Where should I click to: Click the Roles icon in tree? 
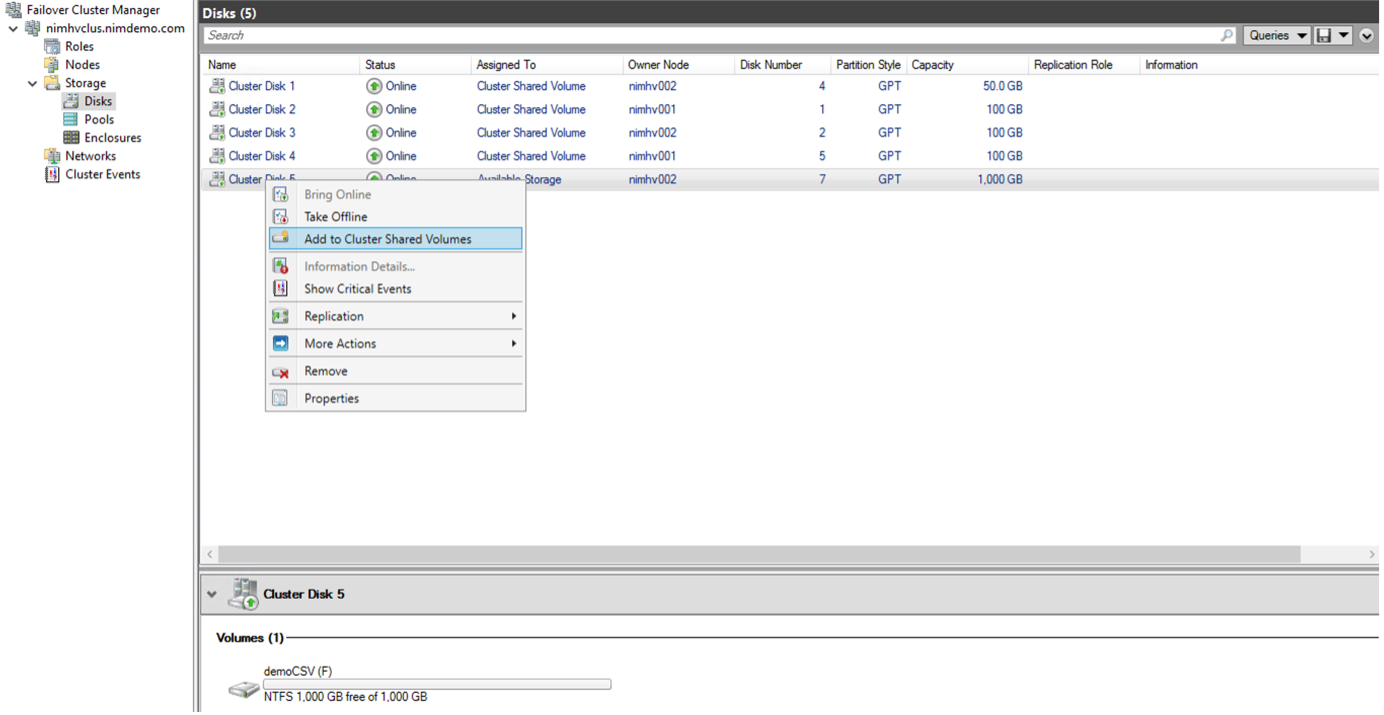coord(52,47)
